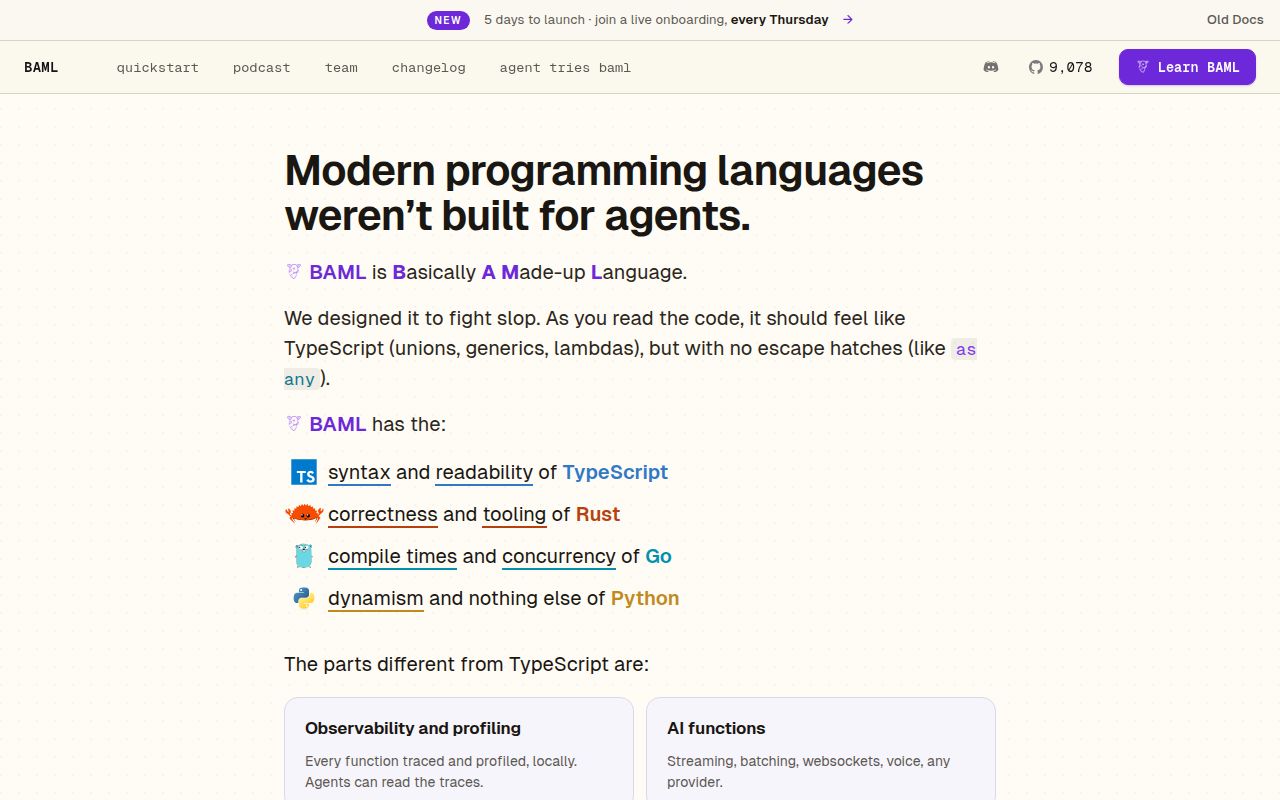Click the BAML mascot icon before 'has the:'
Viewport: 1280px width, 800px height.
click(x=294, y=423)
